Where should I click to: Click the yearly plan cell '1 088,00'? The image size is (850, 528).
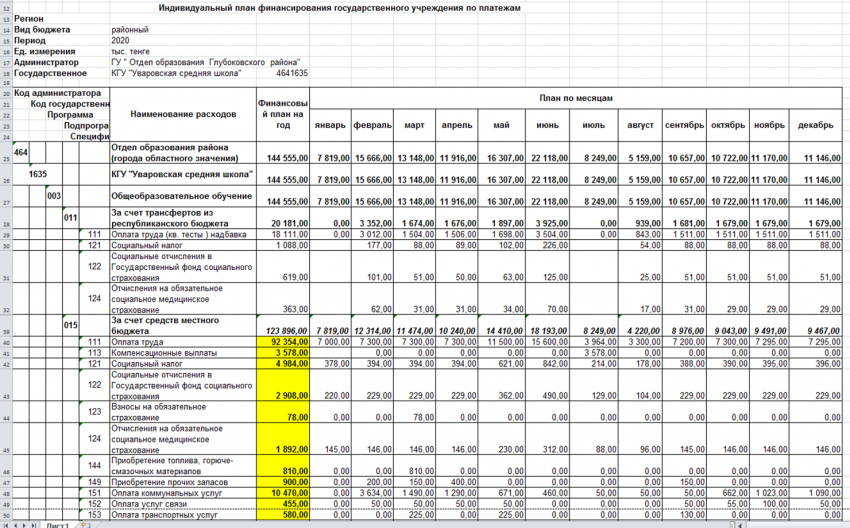282,245
